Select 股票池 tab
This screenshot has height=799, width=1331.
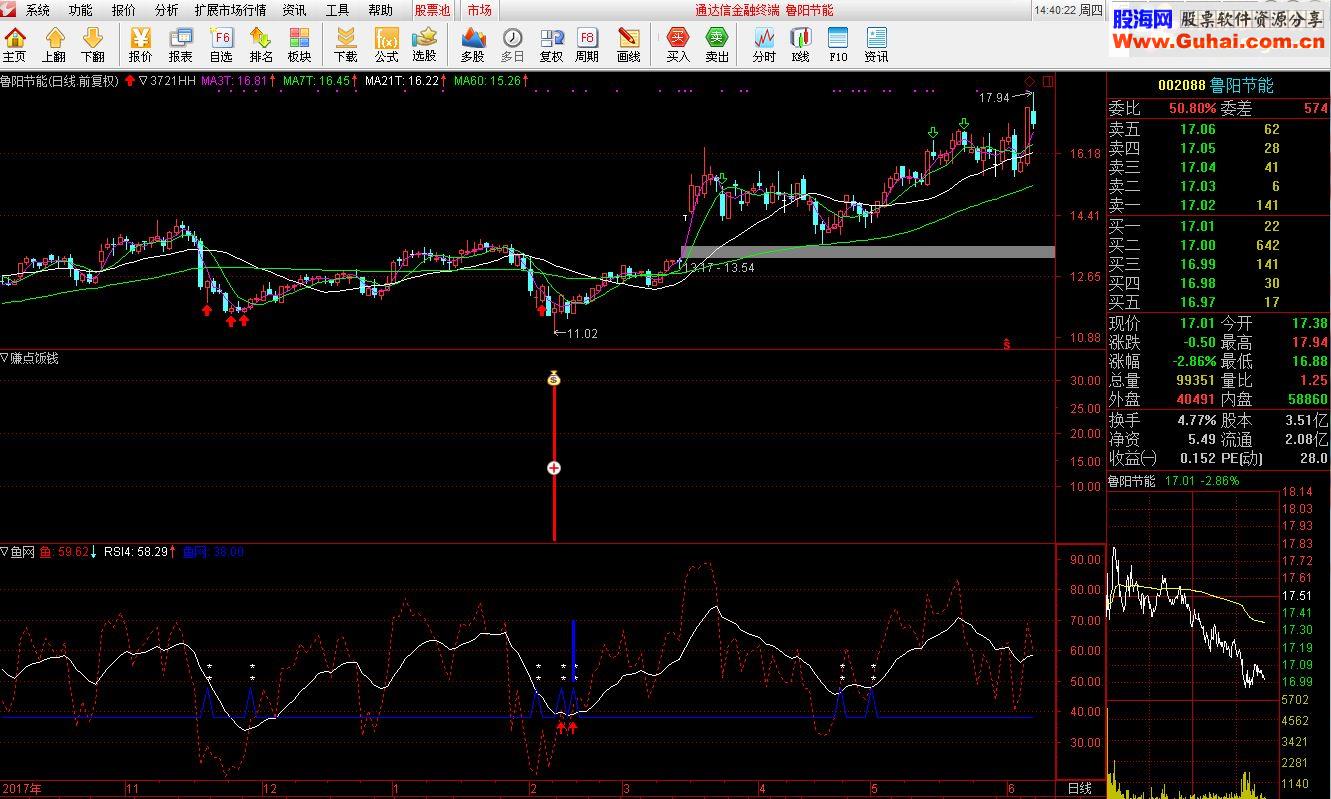432,10
